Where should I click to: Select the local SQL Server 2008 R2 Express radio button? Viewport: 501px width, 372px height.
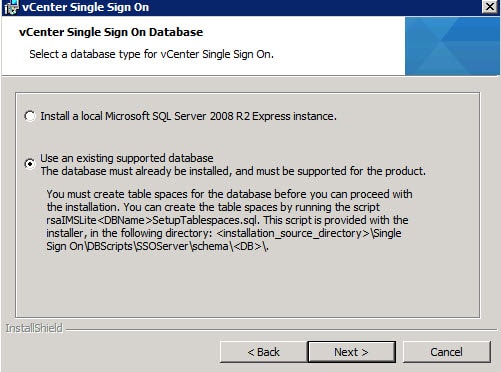[x=30, y=116]
